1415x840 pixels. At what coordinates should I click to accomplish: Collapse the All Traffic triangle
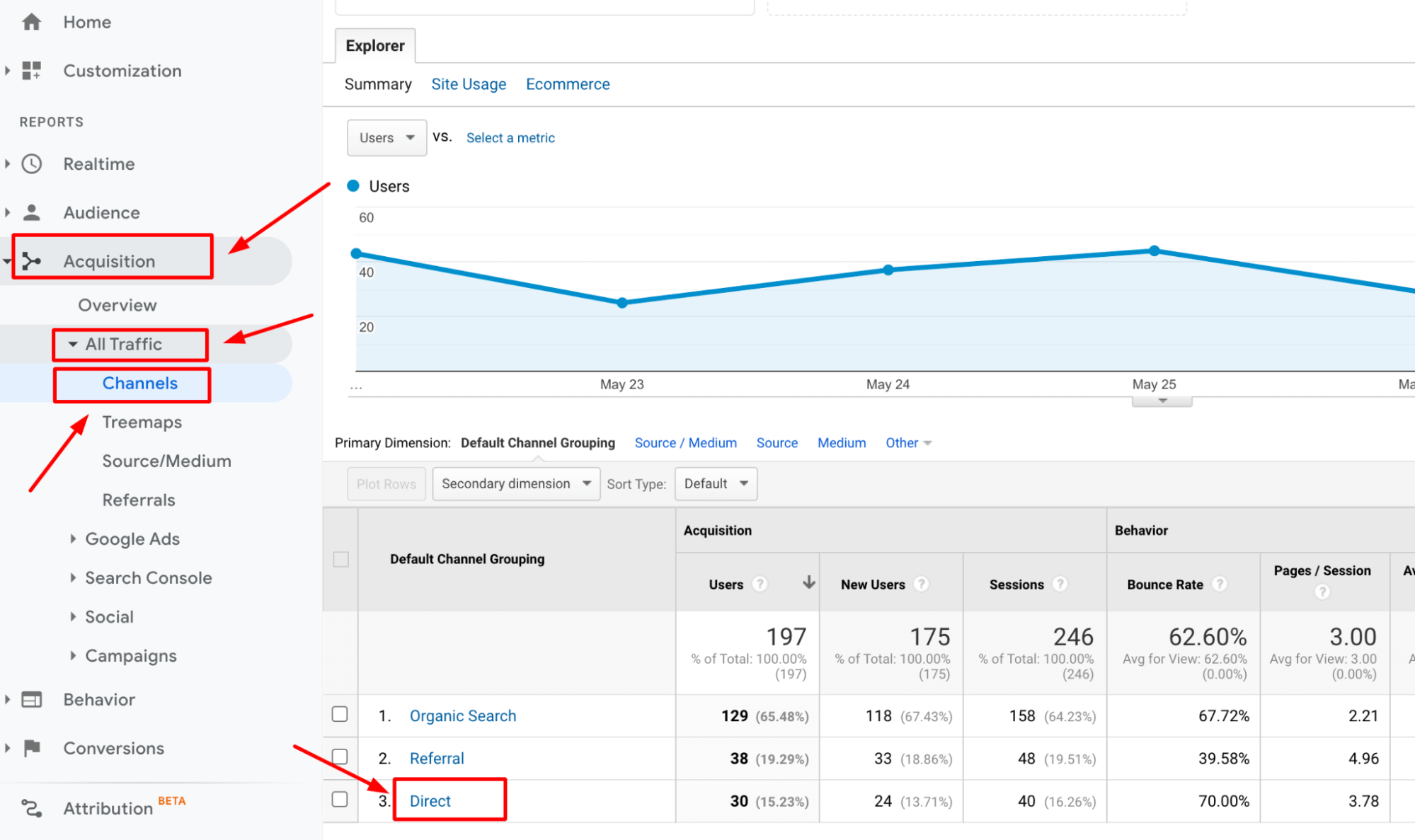(x=73, y=344)
